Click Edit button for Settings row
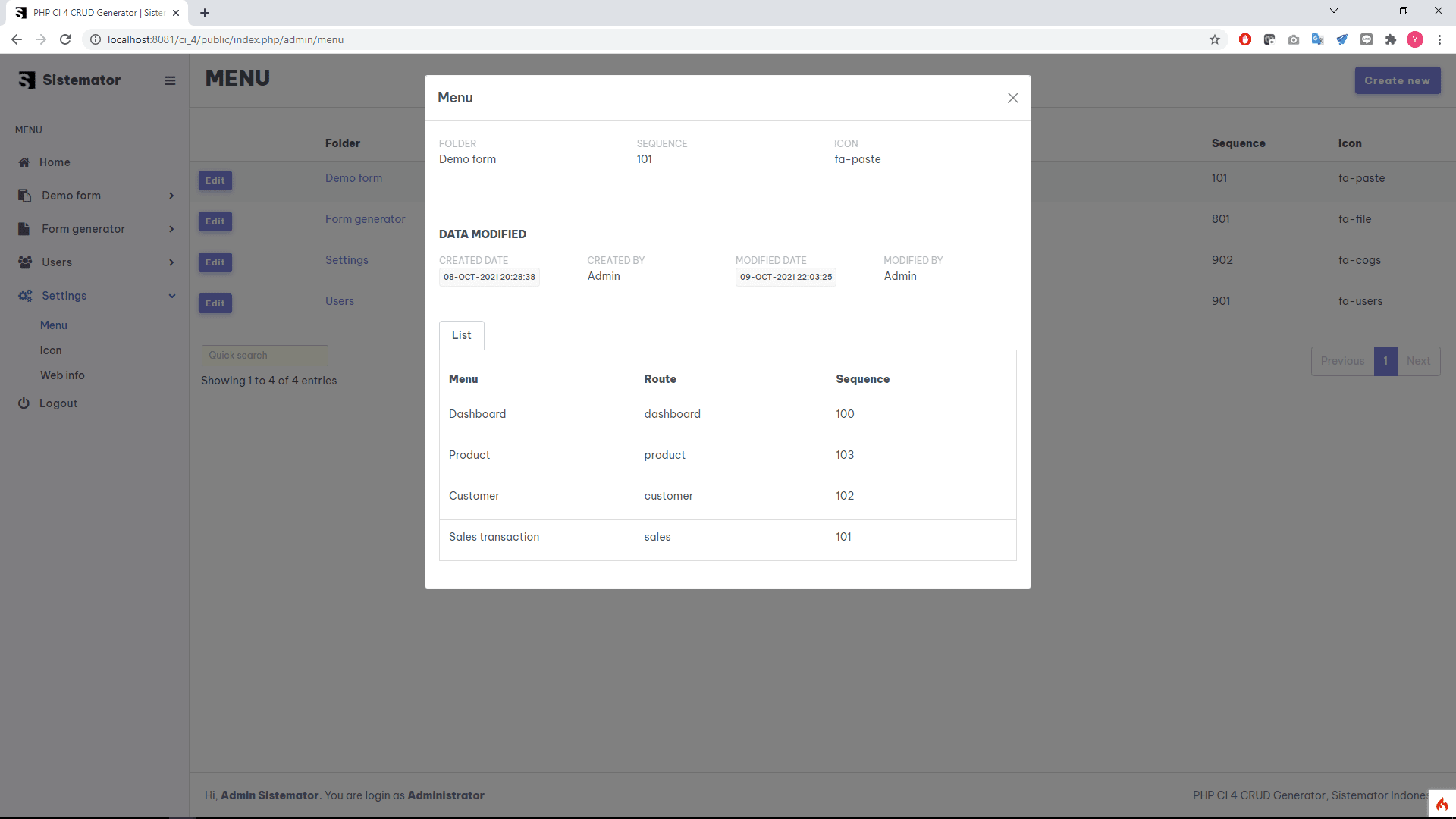This screenshot has height=819, width=1456. [x=215, y=262]
